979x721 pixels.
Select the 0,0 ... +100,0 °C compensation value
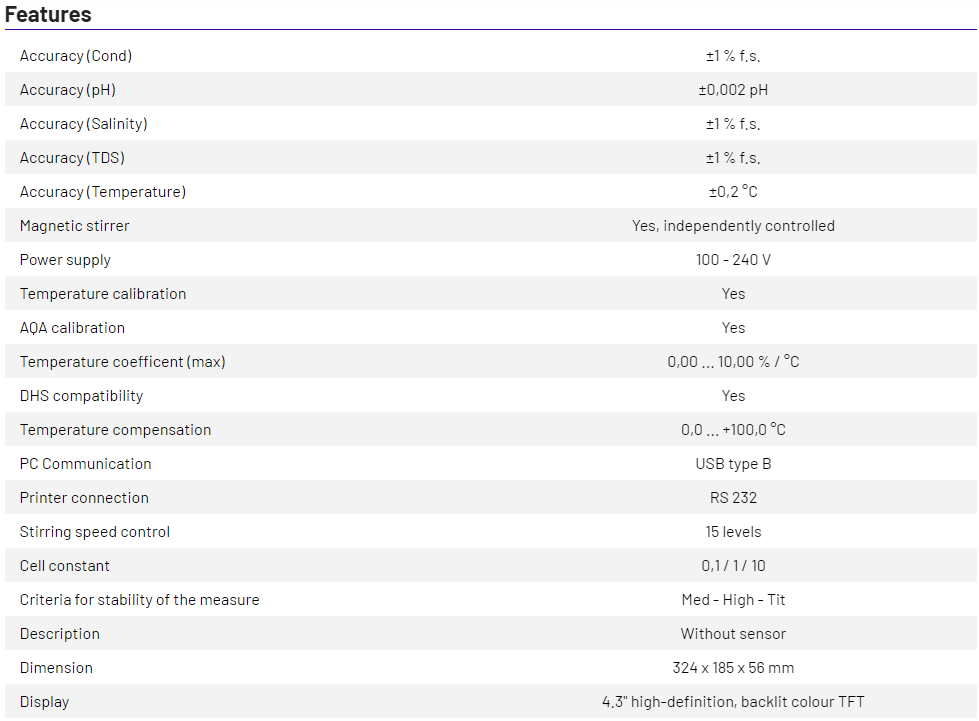pyautogui.click(x=733, y=430)
